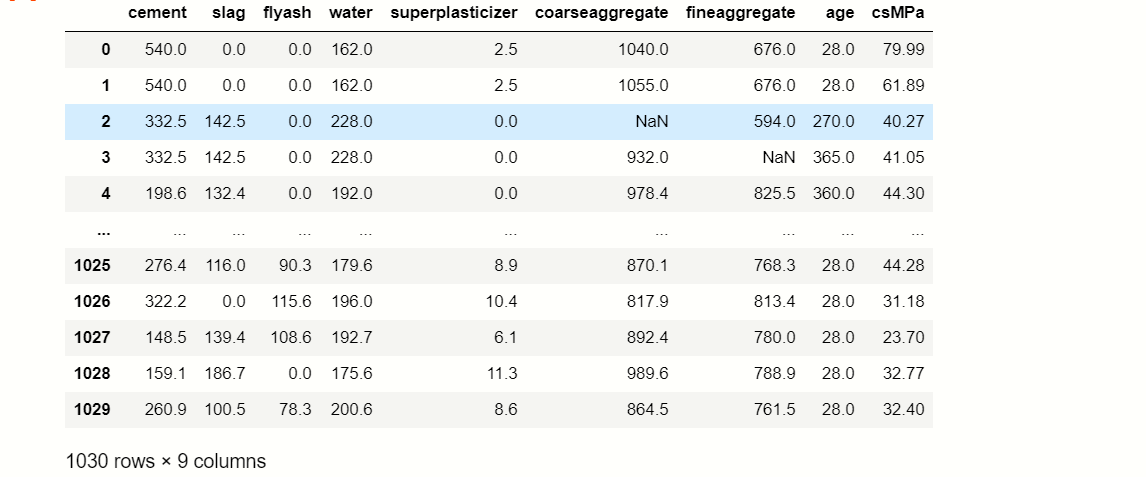The height and width of the screenshot is (477, 1146).
Task: Click the cement column header
Action: click(157, 13)
